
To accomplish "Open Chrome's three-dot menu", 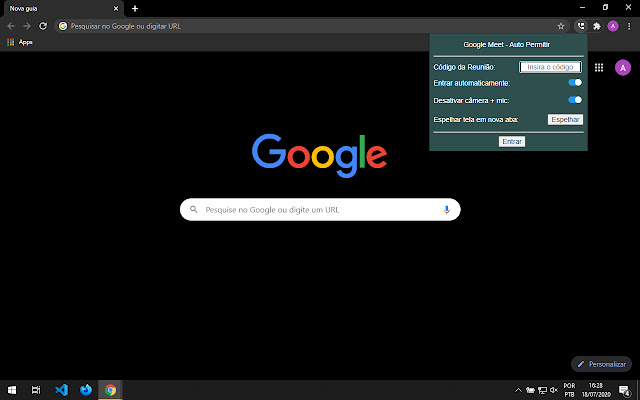I will coord(629,26).
